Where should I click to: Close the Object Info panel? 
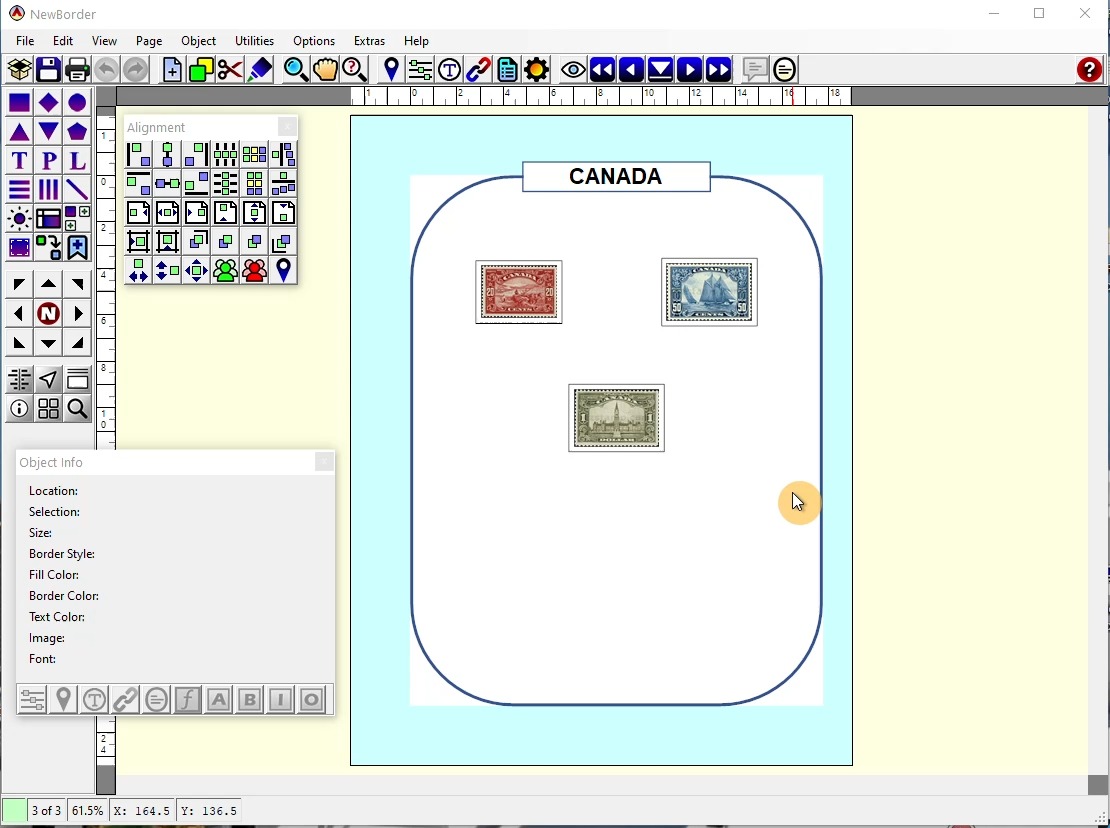pyautogui.click(x=324, y=462)
